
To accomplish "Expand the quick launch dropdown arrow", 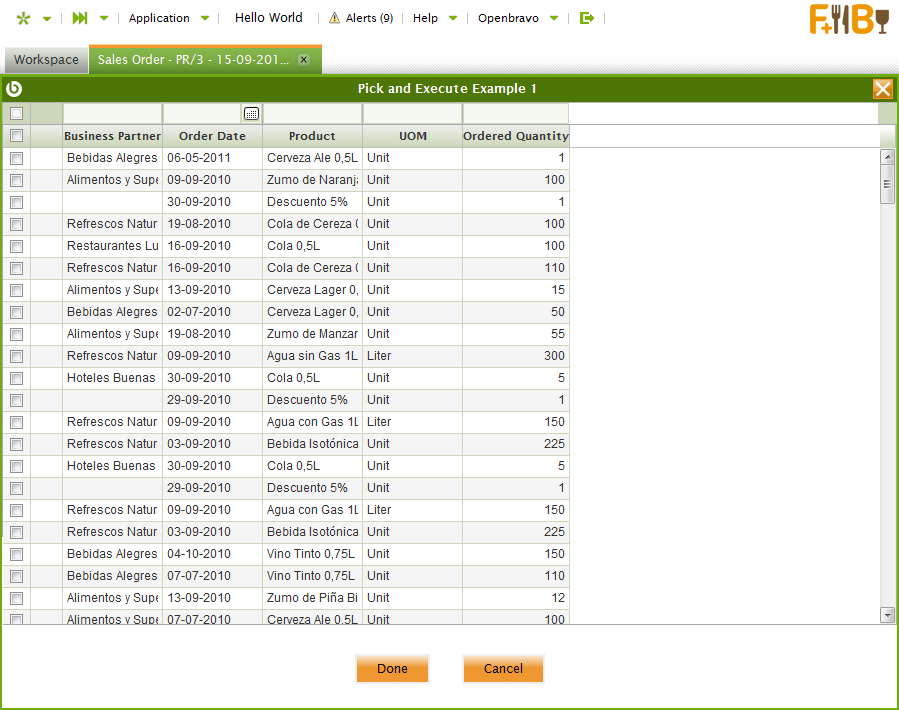I will (104, 18).
